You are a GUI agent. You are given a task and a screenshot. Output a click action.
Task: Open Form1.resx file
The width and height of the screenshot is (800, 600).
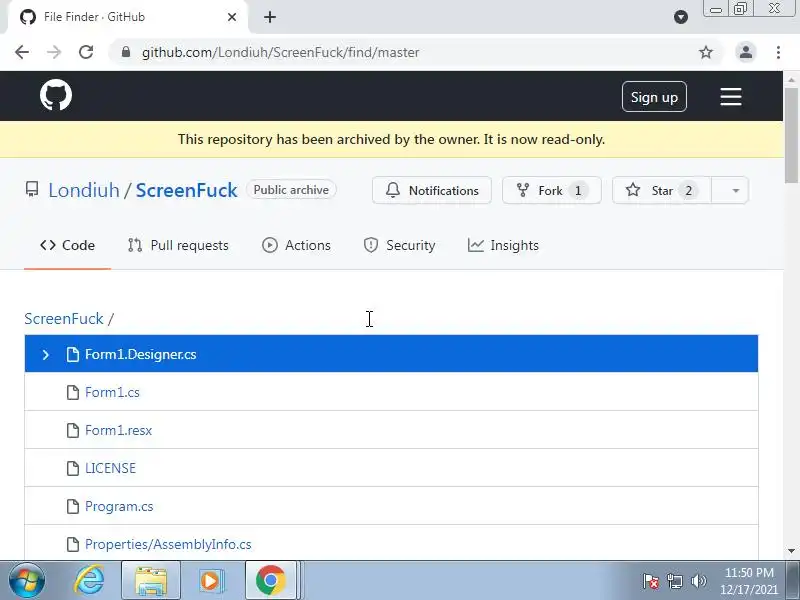(118, 431)
